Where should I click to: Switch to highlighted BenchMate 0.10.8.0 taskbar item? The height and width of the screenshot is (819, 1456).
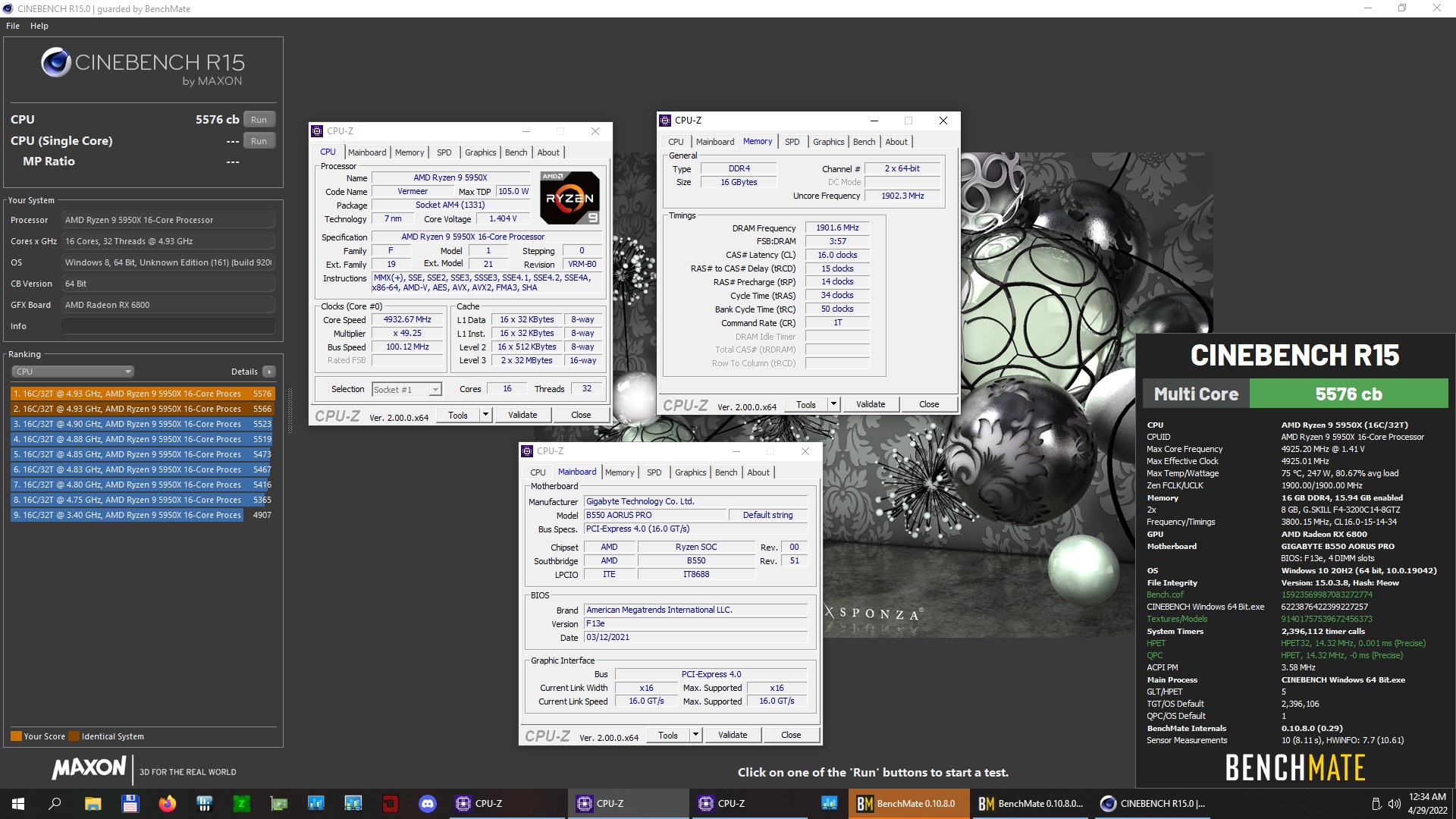908,804
